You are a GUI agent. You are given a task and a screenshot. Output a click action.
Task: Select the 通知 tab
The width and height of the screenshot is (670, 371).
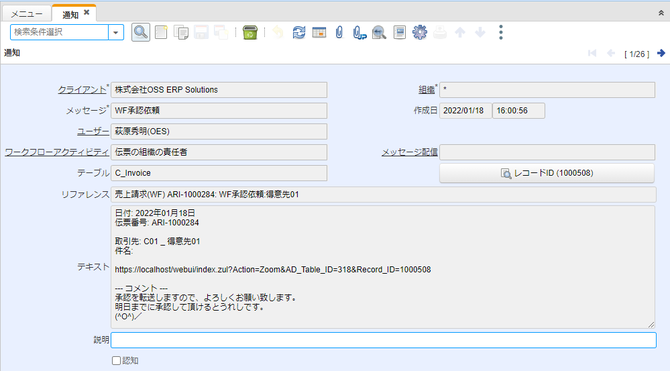point(70,15)
